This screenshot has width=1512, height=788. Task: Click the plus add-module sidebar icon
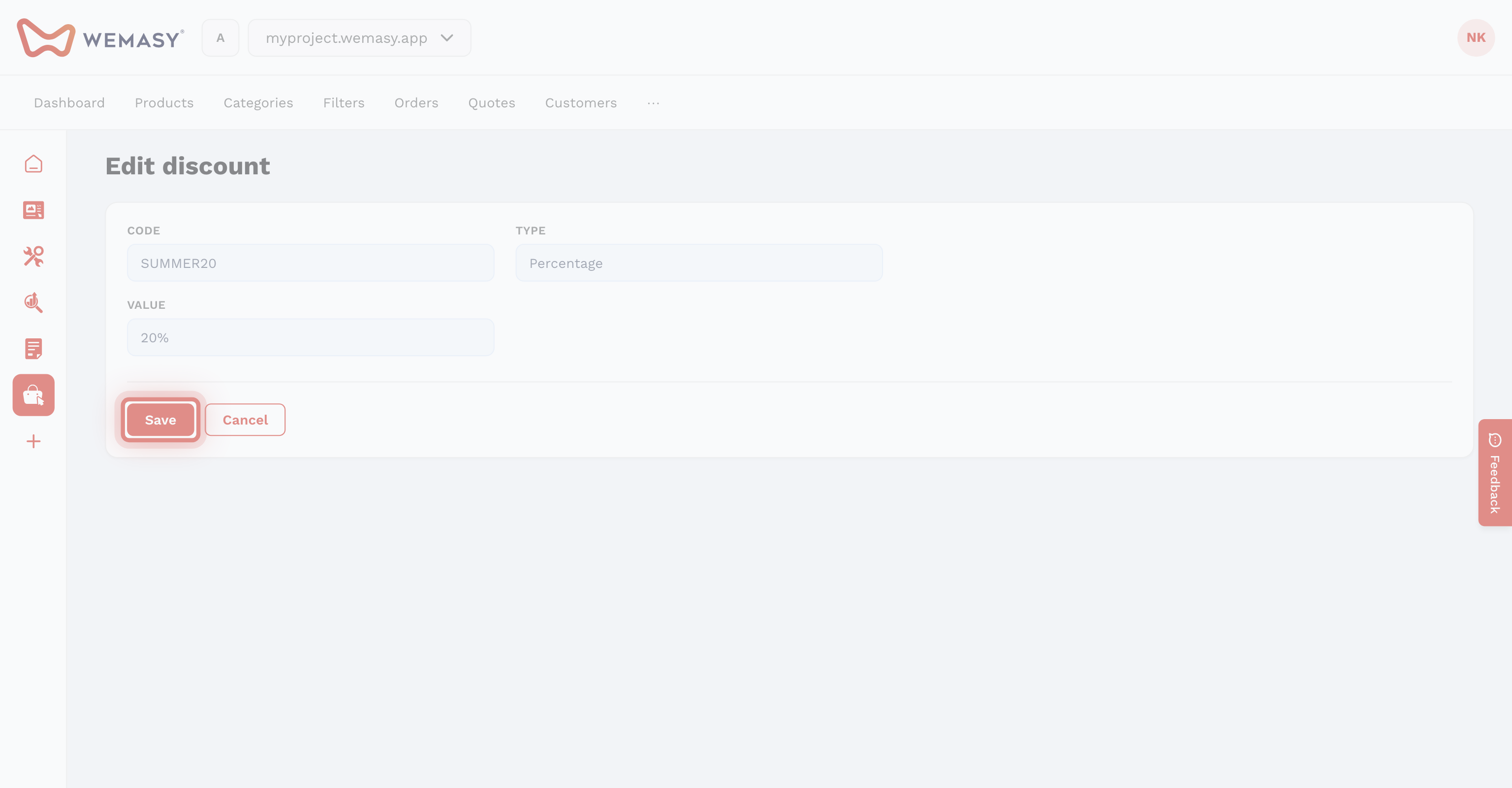[x=33, y=441]
